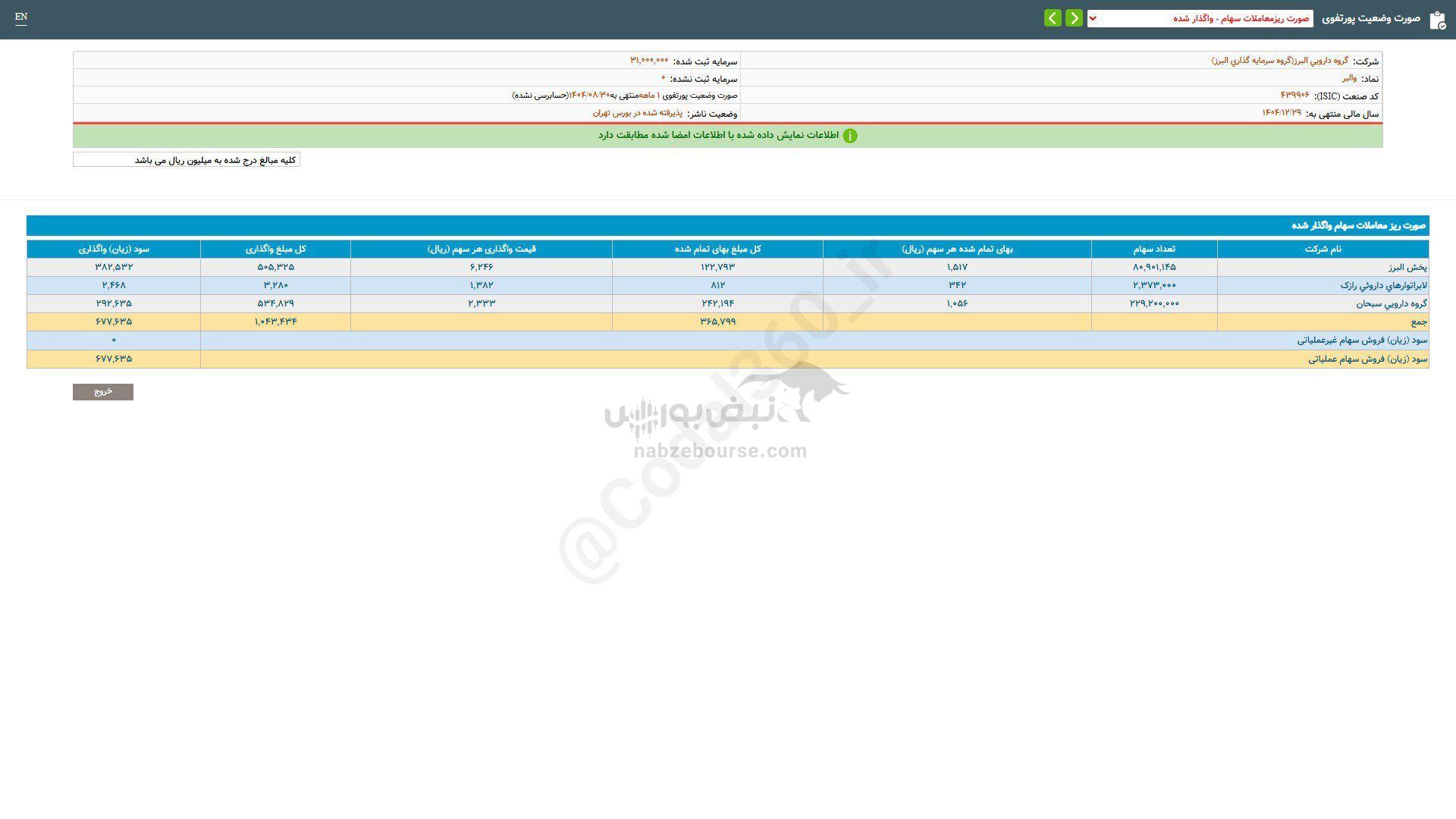Viewport: 1456px width, 819px height.
Task: Switch language with EN link
Action: pos(21,17)
